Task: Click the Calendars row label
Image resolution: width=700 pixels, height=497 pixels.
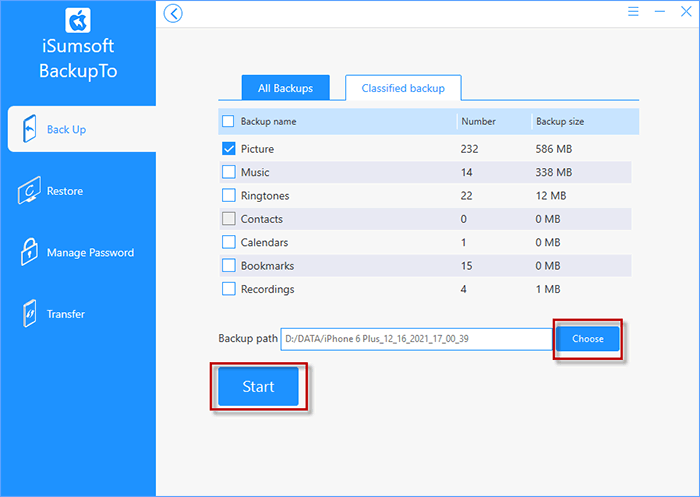Action: (x=264, y=242)
